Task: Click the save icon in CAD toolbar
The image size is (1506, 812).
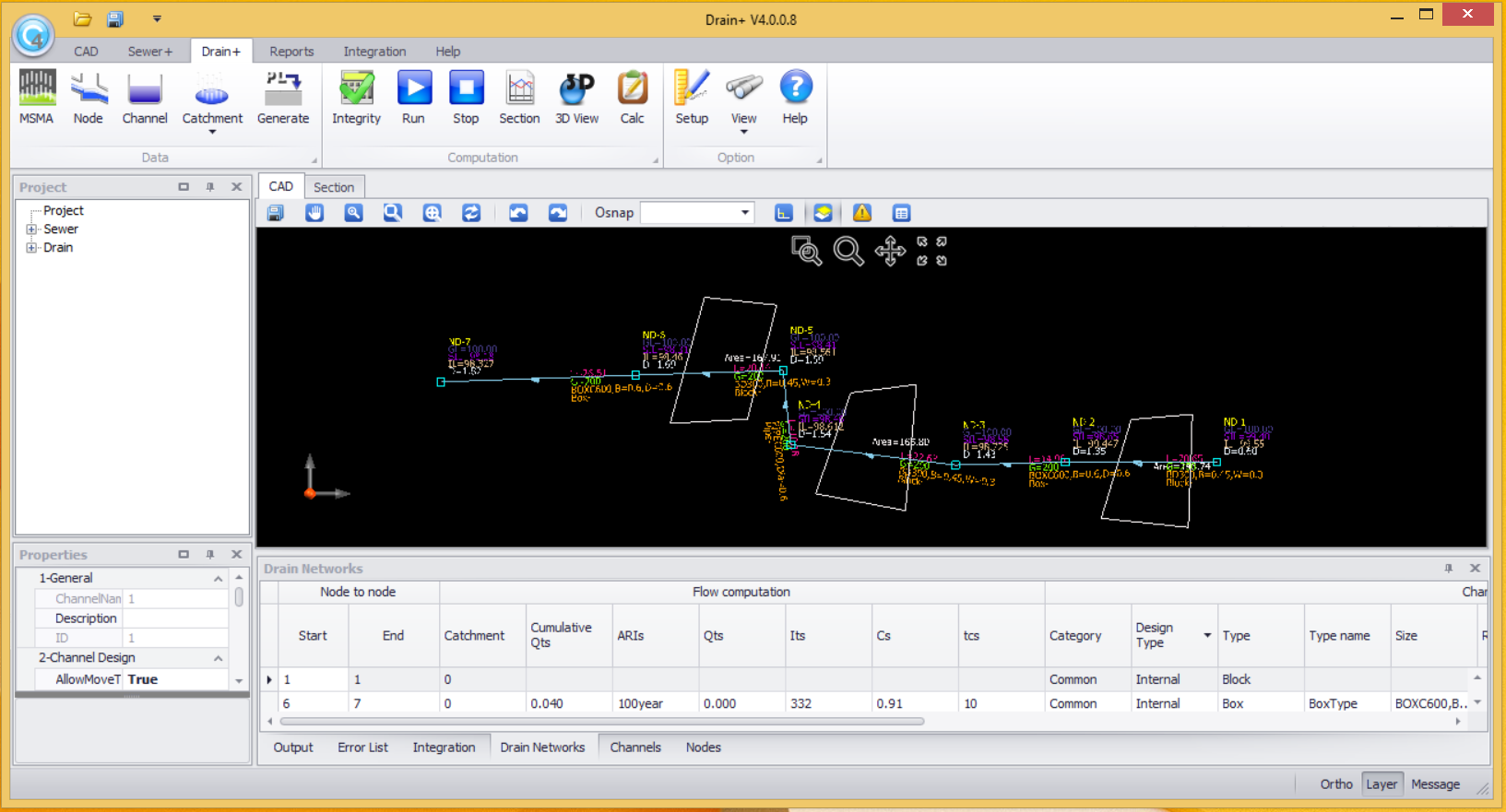Action: [275, 213]
